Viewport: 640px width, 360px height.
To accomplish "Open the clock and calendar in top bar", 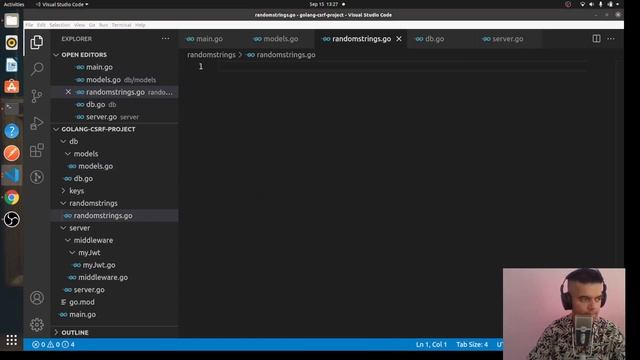I will point(324,4).
